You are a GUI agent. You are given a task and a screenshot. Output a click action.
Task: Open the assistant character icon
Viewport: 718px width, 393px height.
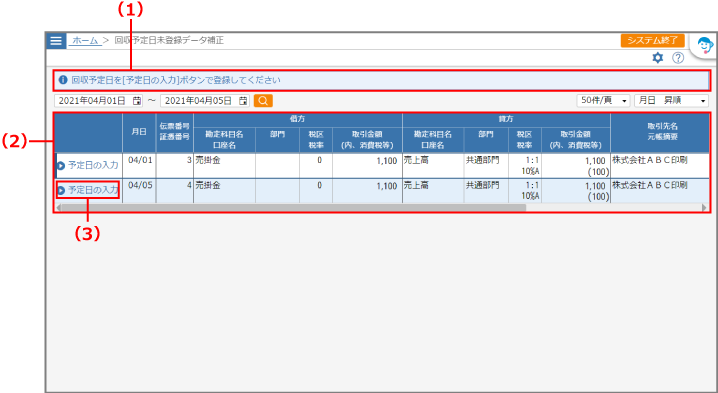(704, 46)
